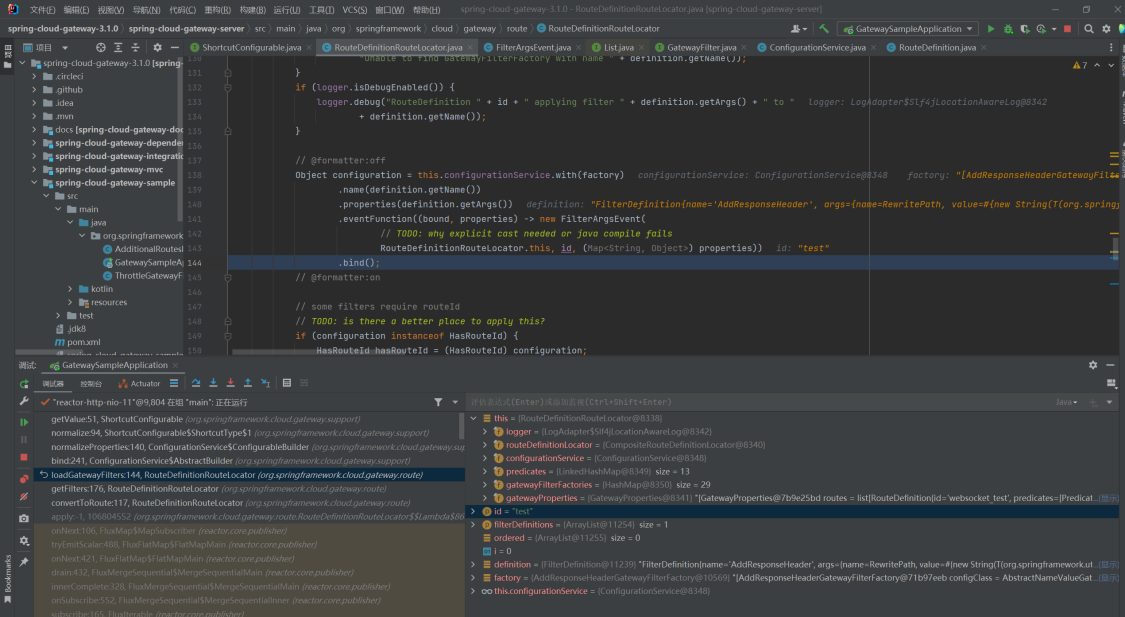
Task: Collapse spring-cloud-gateway-sample module
Action: click(x=34, y=183)
